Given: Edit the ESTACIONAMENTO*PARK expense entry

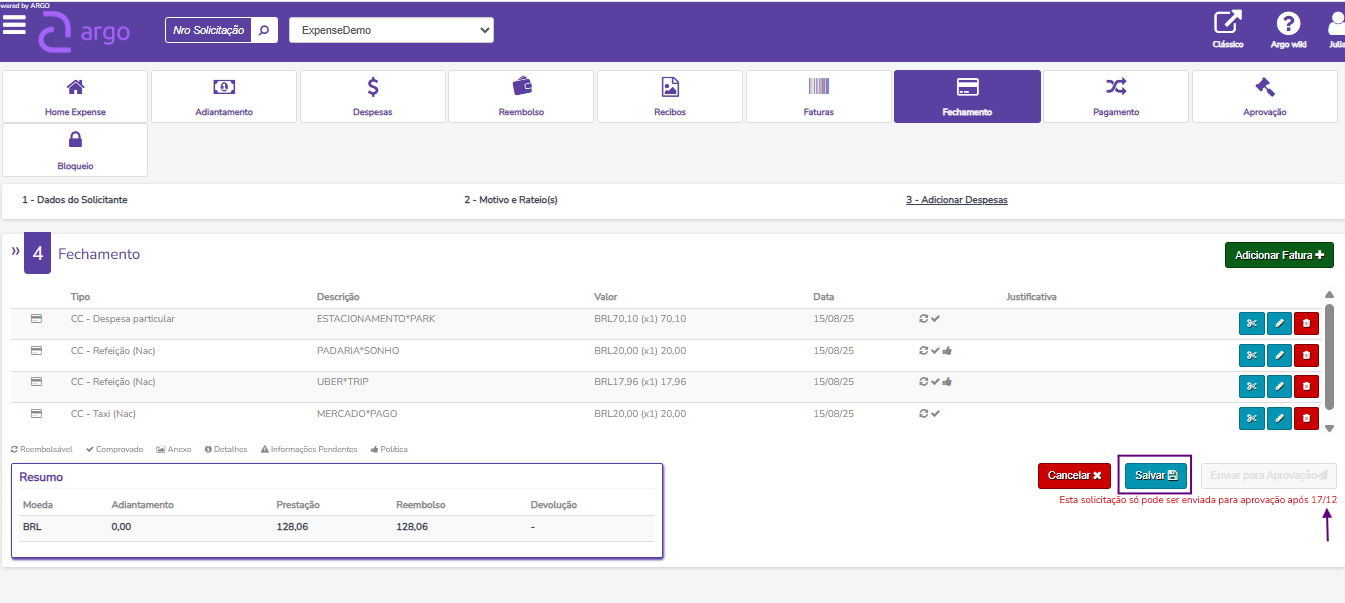Looking at the screenshot, I should click(x=1279, y=324).
